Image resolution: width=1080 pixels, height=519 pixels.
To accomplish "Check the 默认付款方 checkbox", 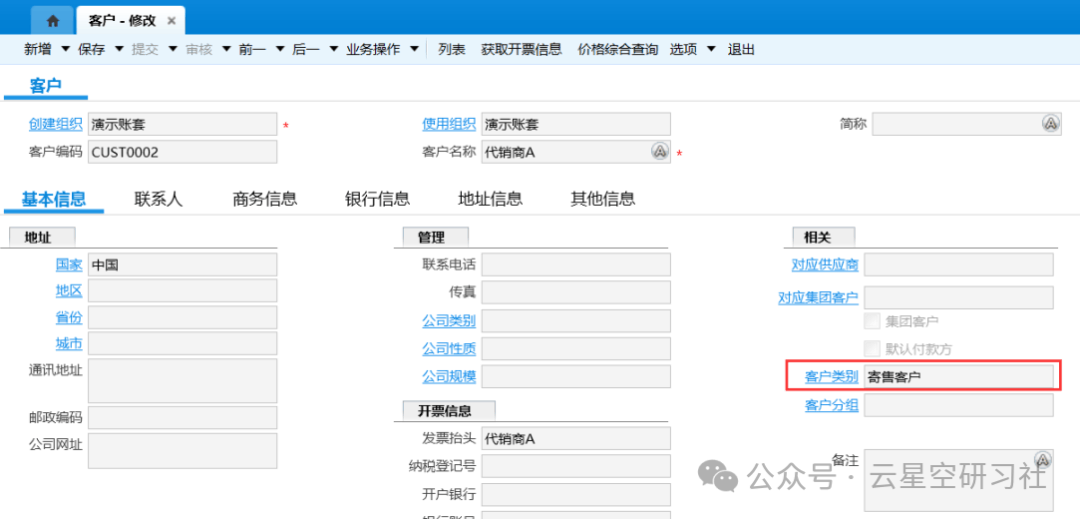I will click(872, 349).
